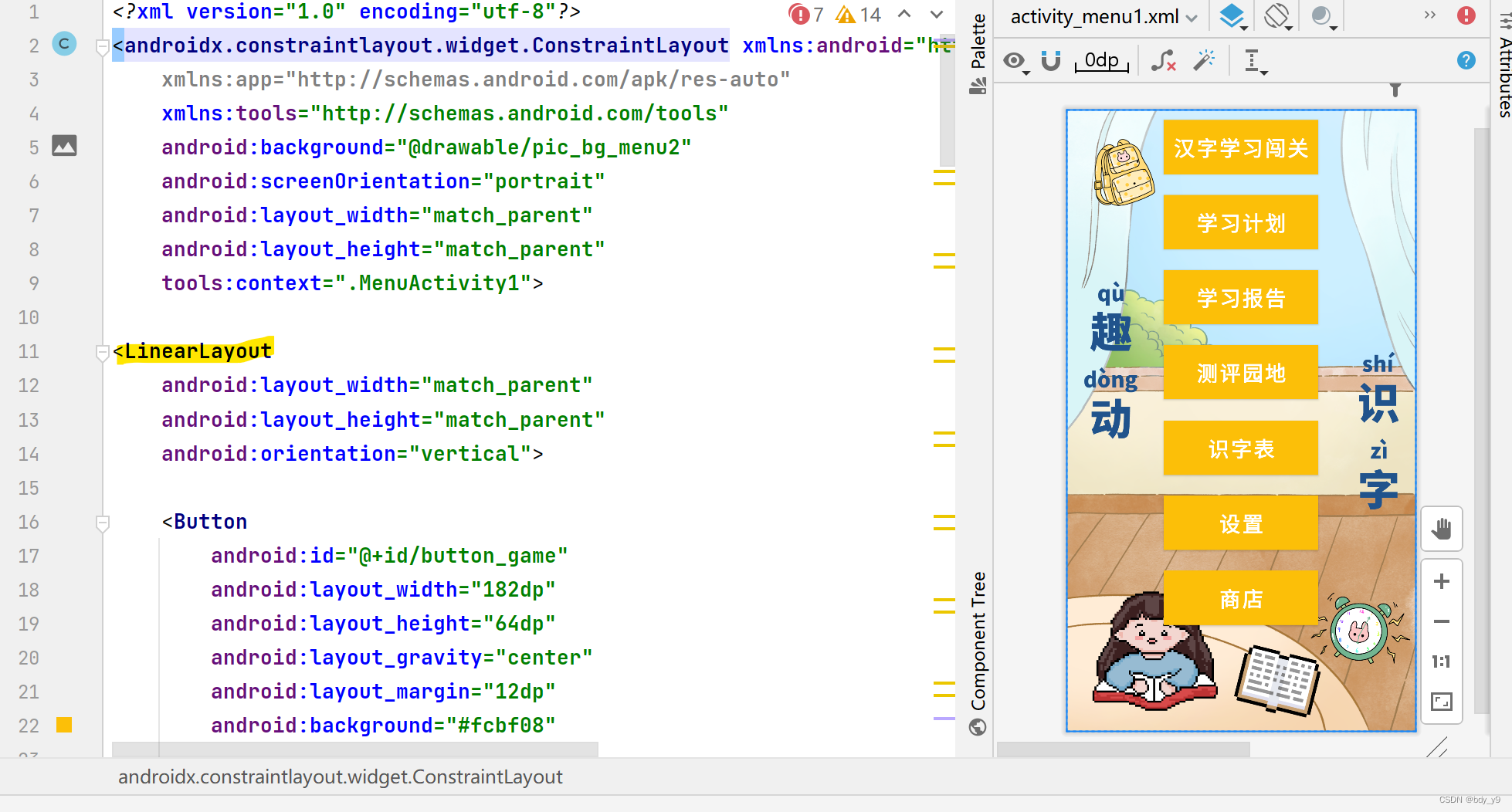Open the orientation rotation icon in toolbar
Screen dimensions: 1512x812
pyautogui.click(x=1277, y=15)
